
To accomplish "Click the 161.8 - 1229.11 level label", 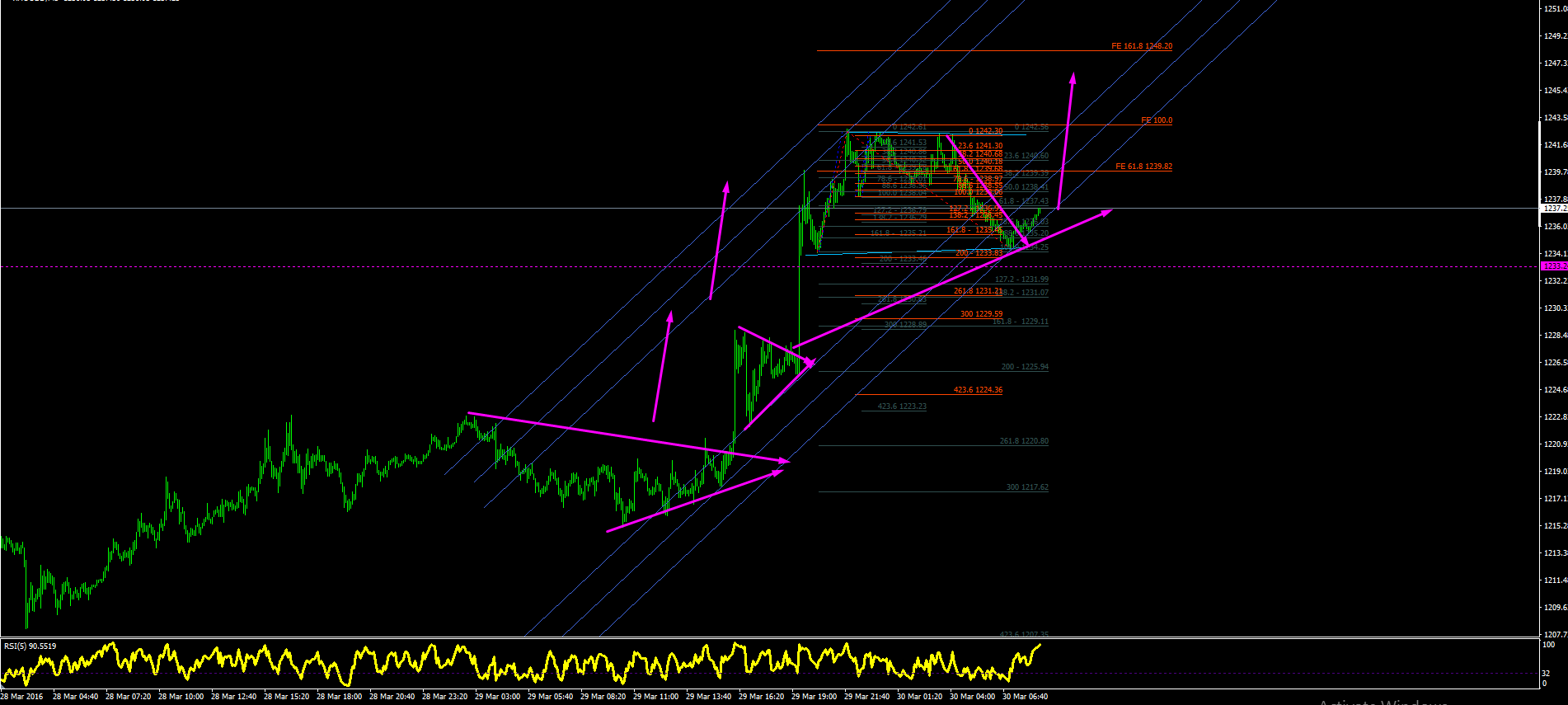I will click(x=1021, y=322).
